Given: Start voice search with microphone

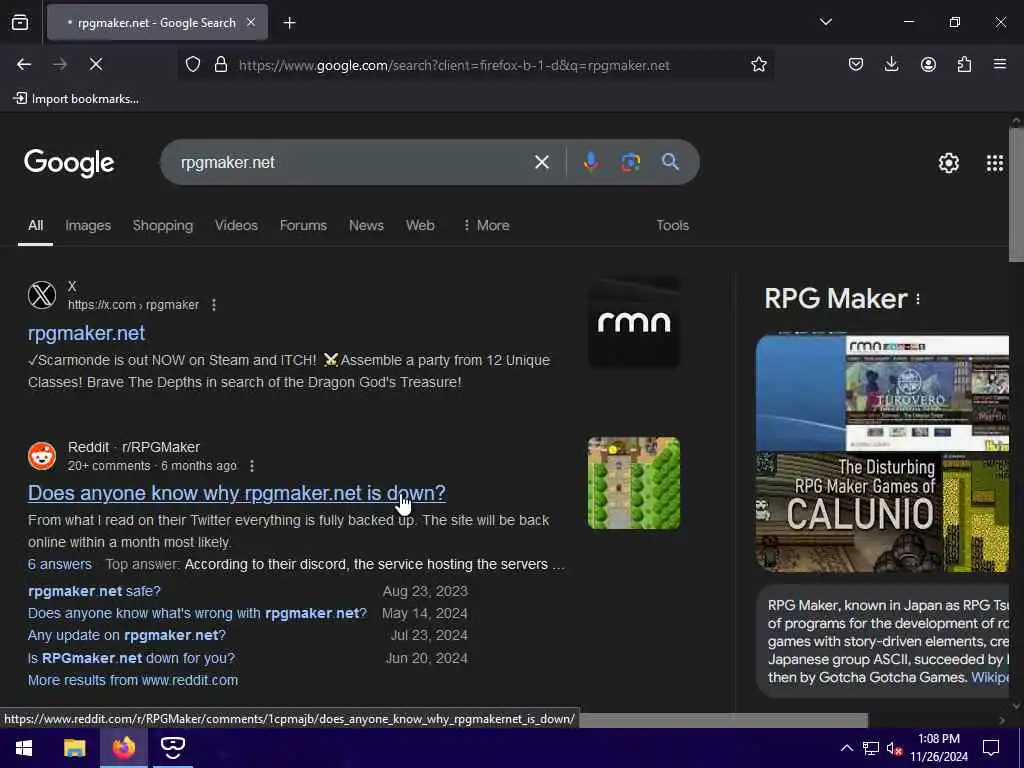Looking at the screenshot, I should pyautogui.click(x=590, y=162).
